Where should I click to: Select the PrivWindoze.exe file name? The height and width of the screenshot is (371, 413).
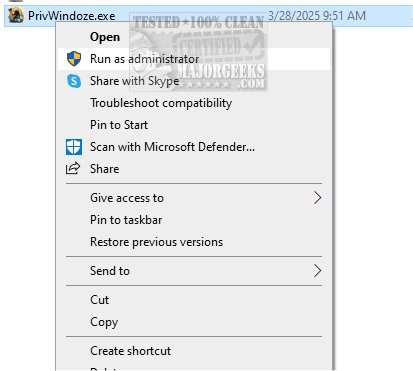pos(72,16)
